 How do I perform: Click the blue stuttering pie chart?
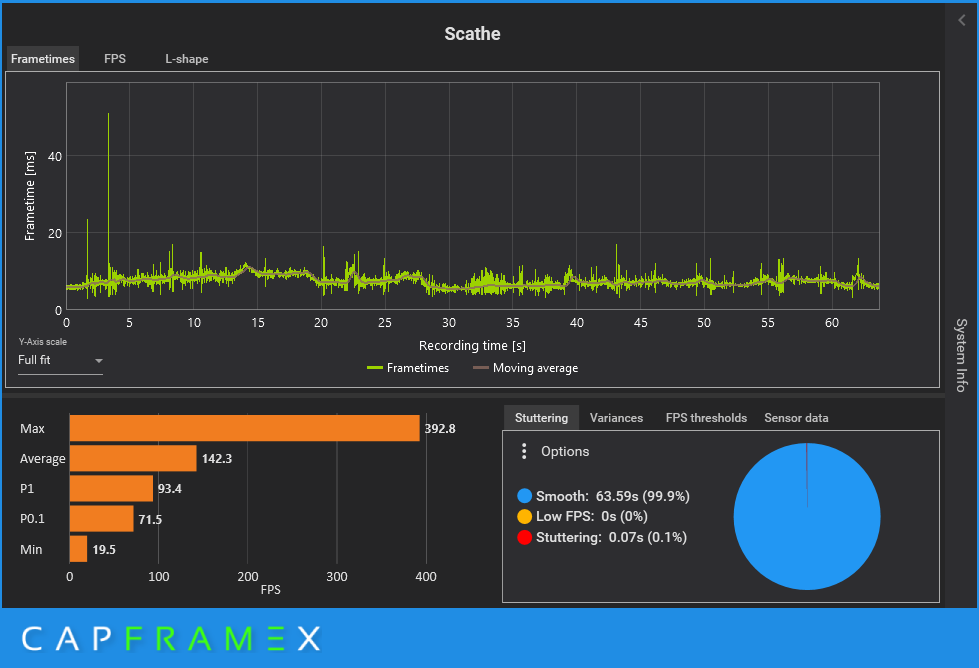click(807, 516)
